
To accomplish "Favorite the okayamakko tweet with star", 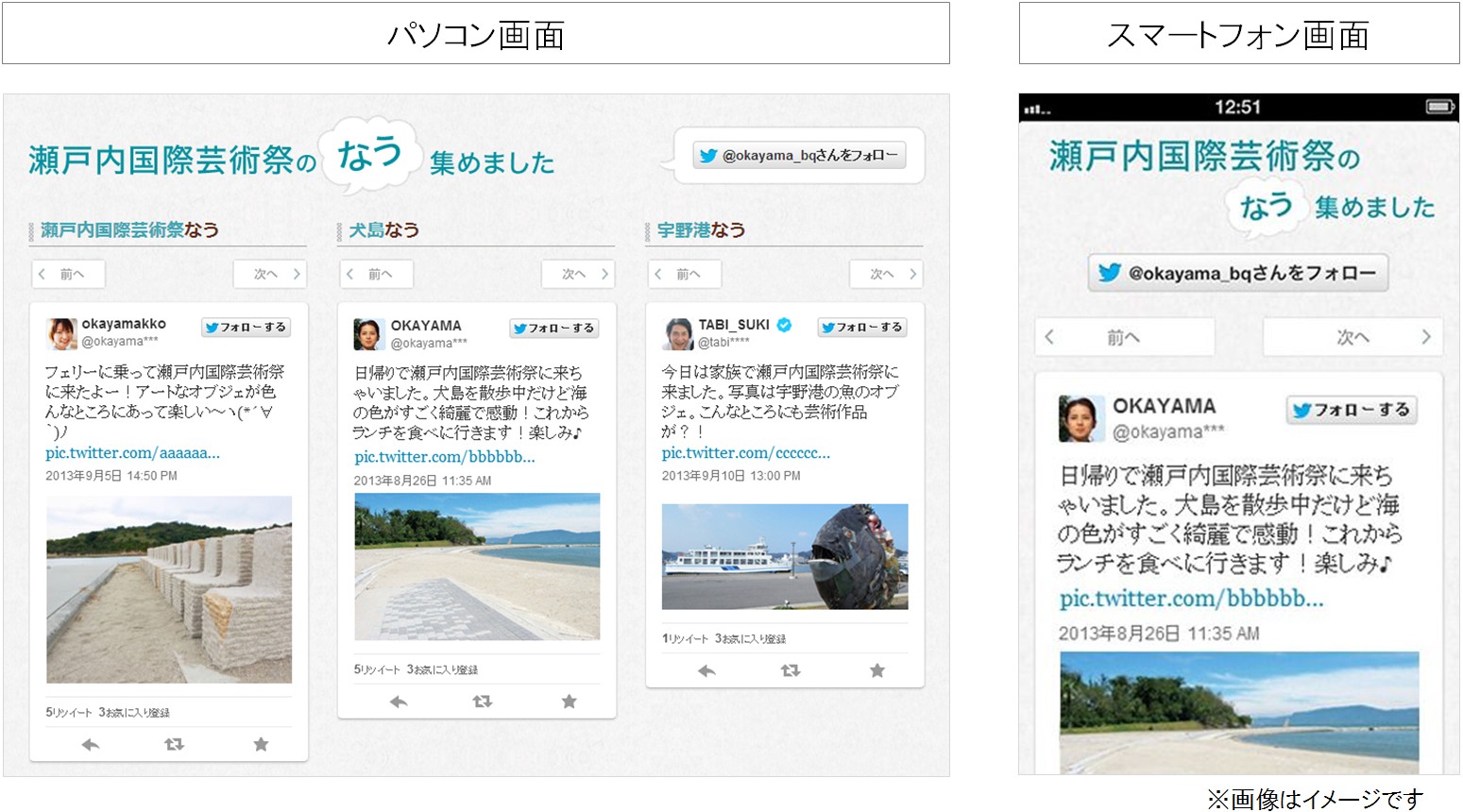I will pos(261,745).
